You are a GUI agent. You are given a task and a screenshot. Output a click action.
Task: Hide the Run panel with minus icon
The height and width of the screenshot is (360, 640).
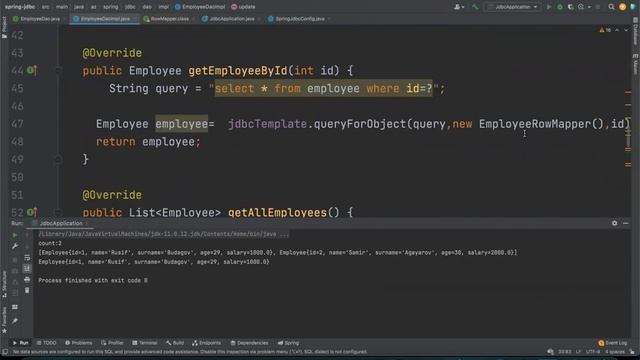coord(626,223)
